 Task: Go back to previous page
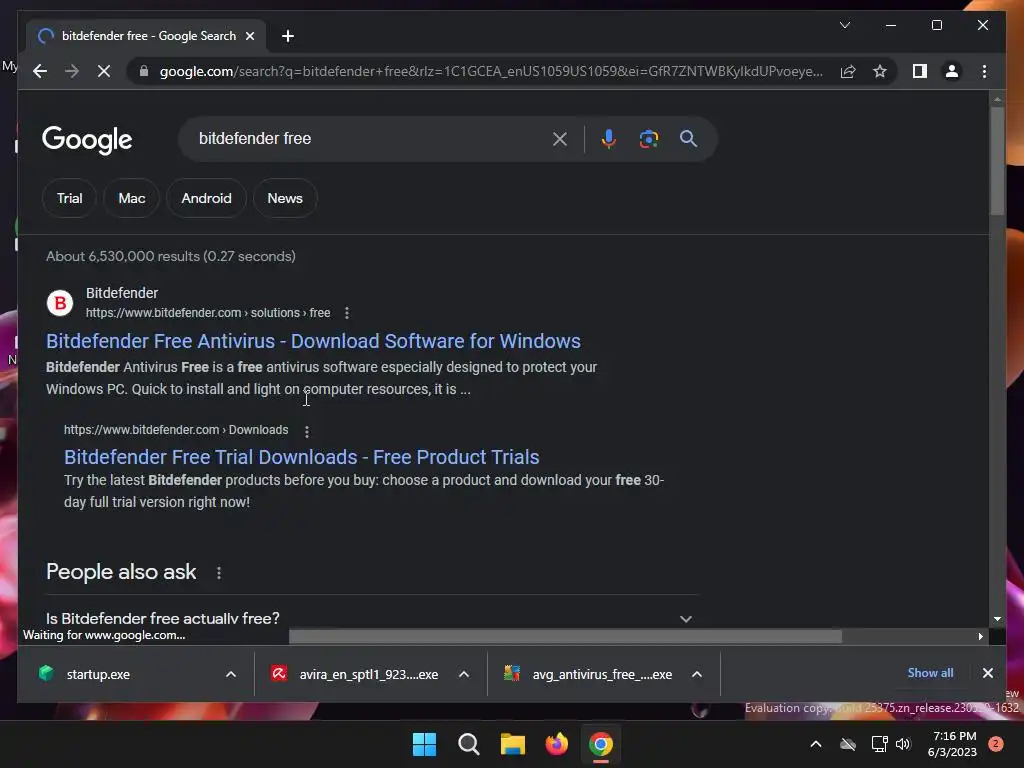coord(40,71)
